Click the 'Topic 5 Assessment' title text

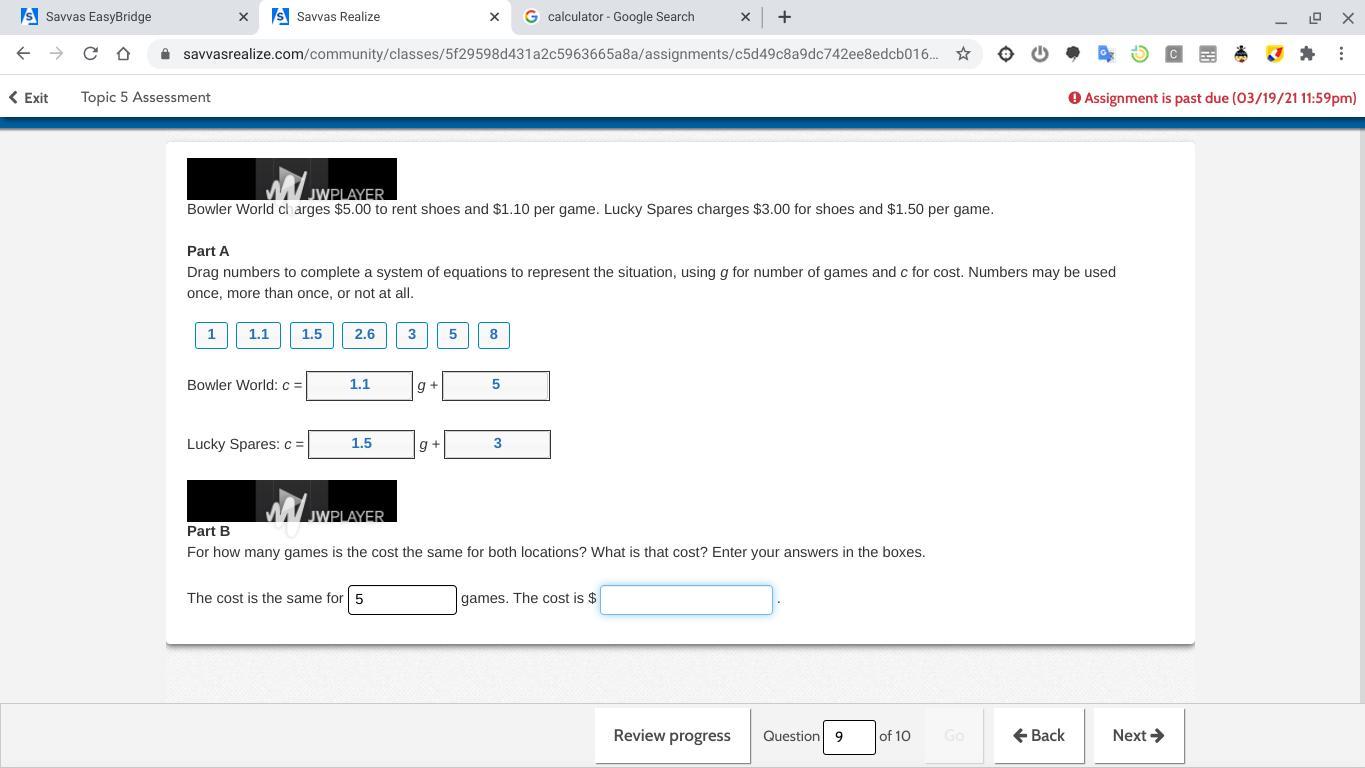(x=146, y=97)
